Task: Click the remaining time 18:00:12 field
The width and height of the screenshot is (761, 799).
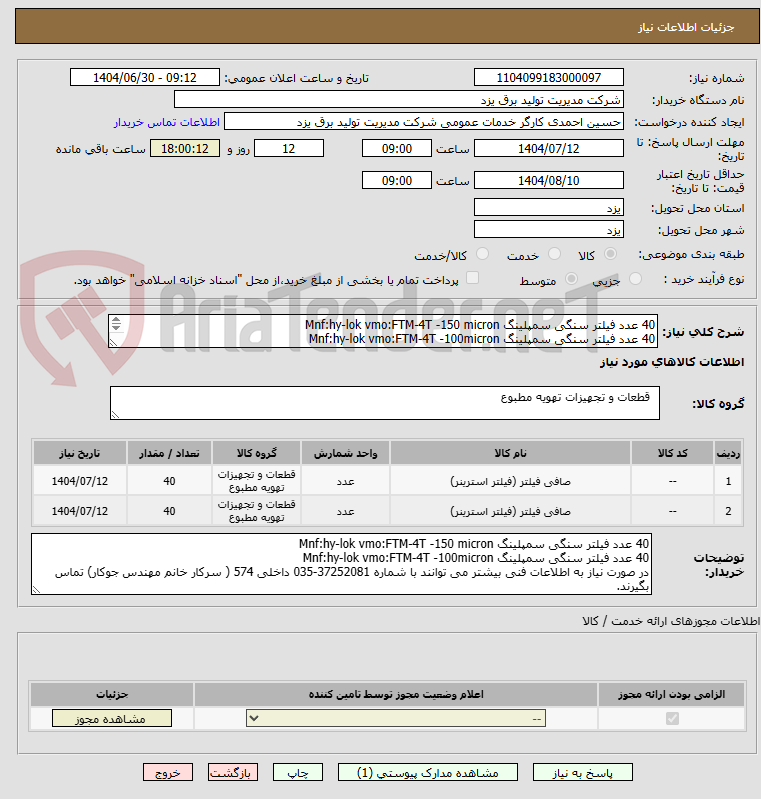Action: click(185, 148)
